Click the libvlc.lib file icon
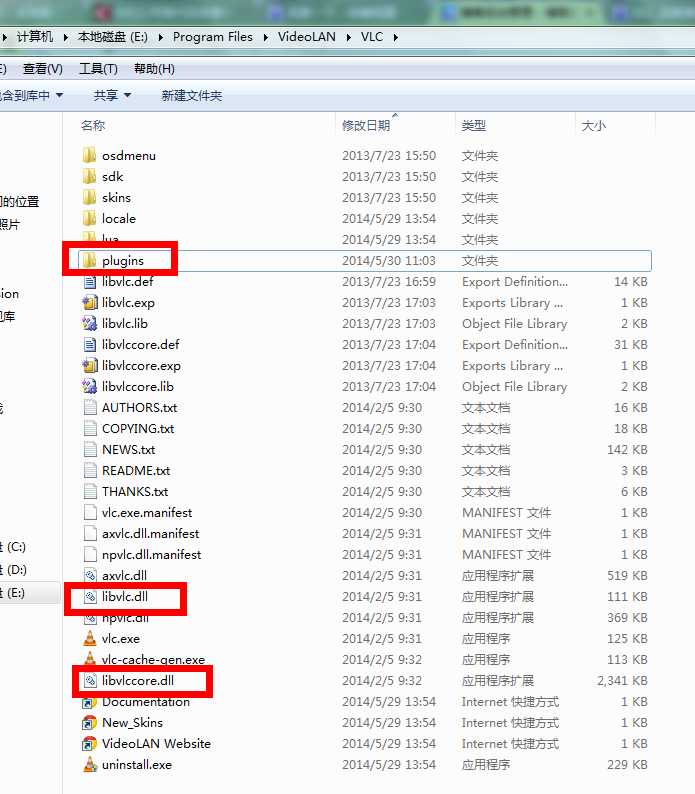The height and width of the screenshot is (794, 695). (x=90, y=323)
